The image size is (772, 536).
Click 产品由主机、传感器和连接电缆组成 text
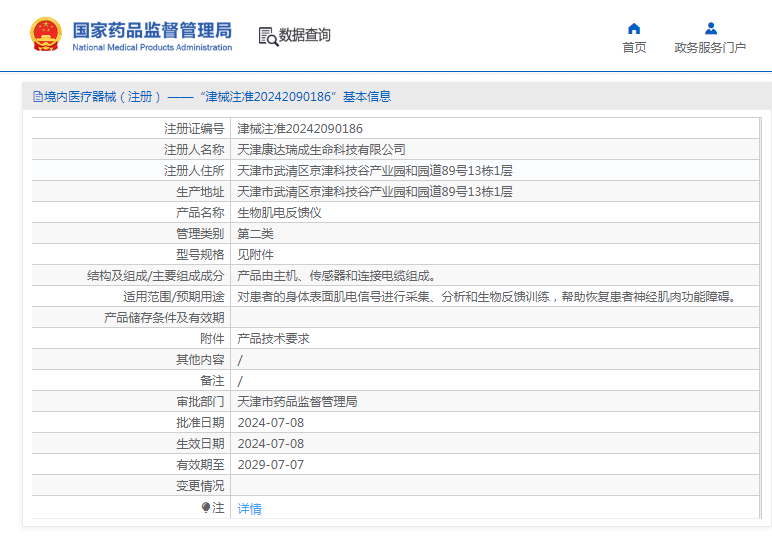[337, 276]
